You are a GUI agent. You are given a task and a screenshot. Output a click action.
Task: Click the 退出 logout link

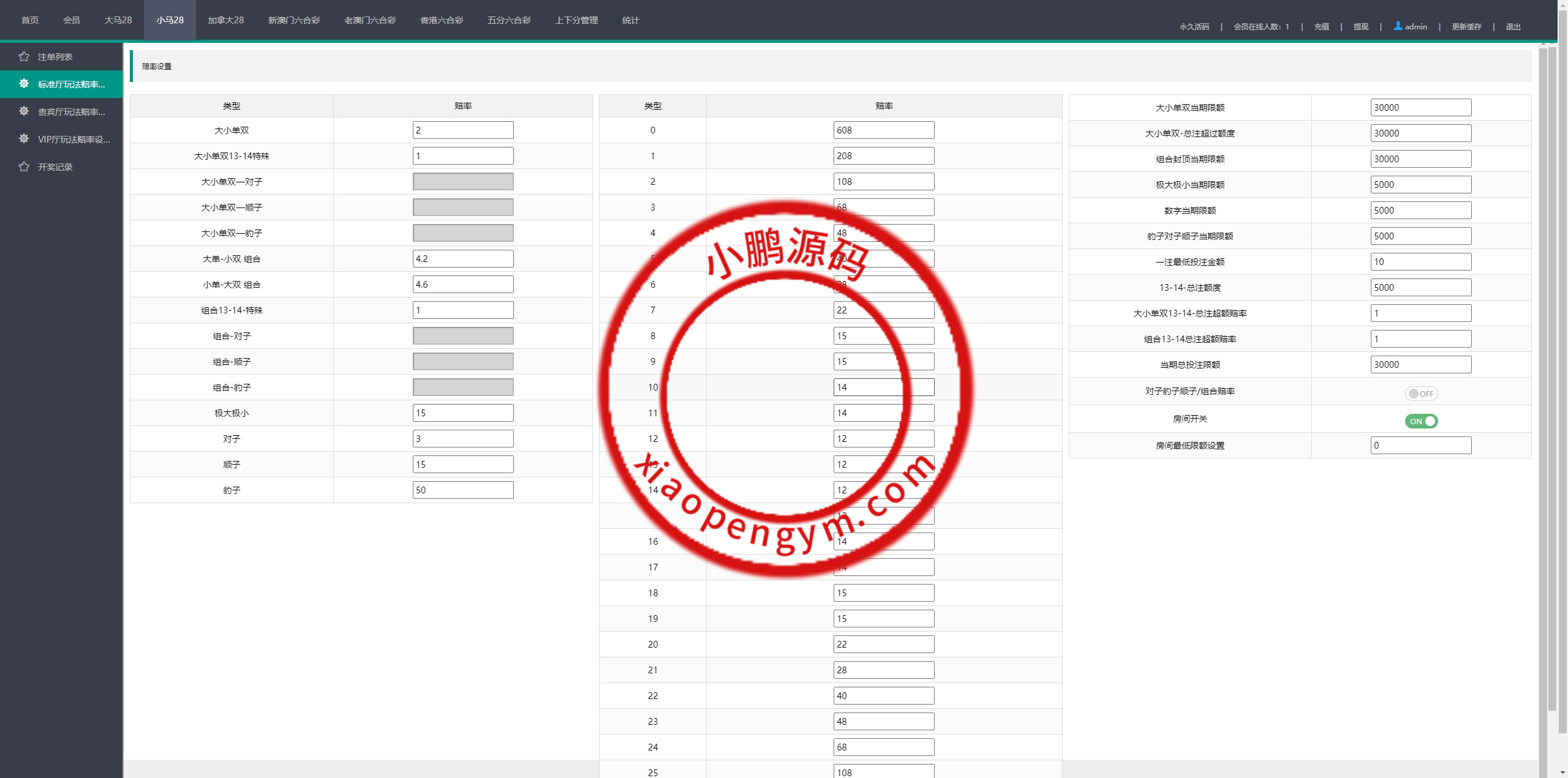1513,26
